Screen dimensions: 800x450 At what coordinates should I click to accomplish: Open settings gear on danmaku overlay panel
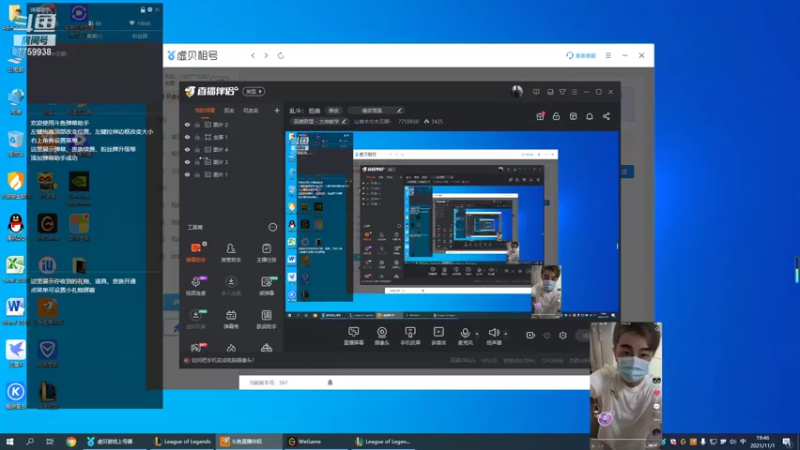[x=149, y=9]
